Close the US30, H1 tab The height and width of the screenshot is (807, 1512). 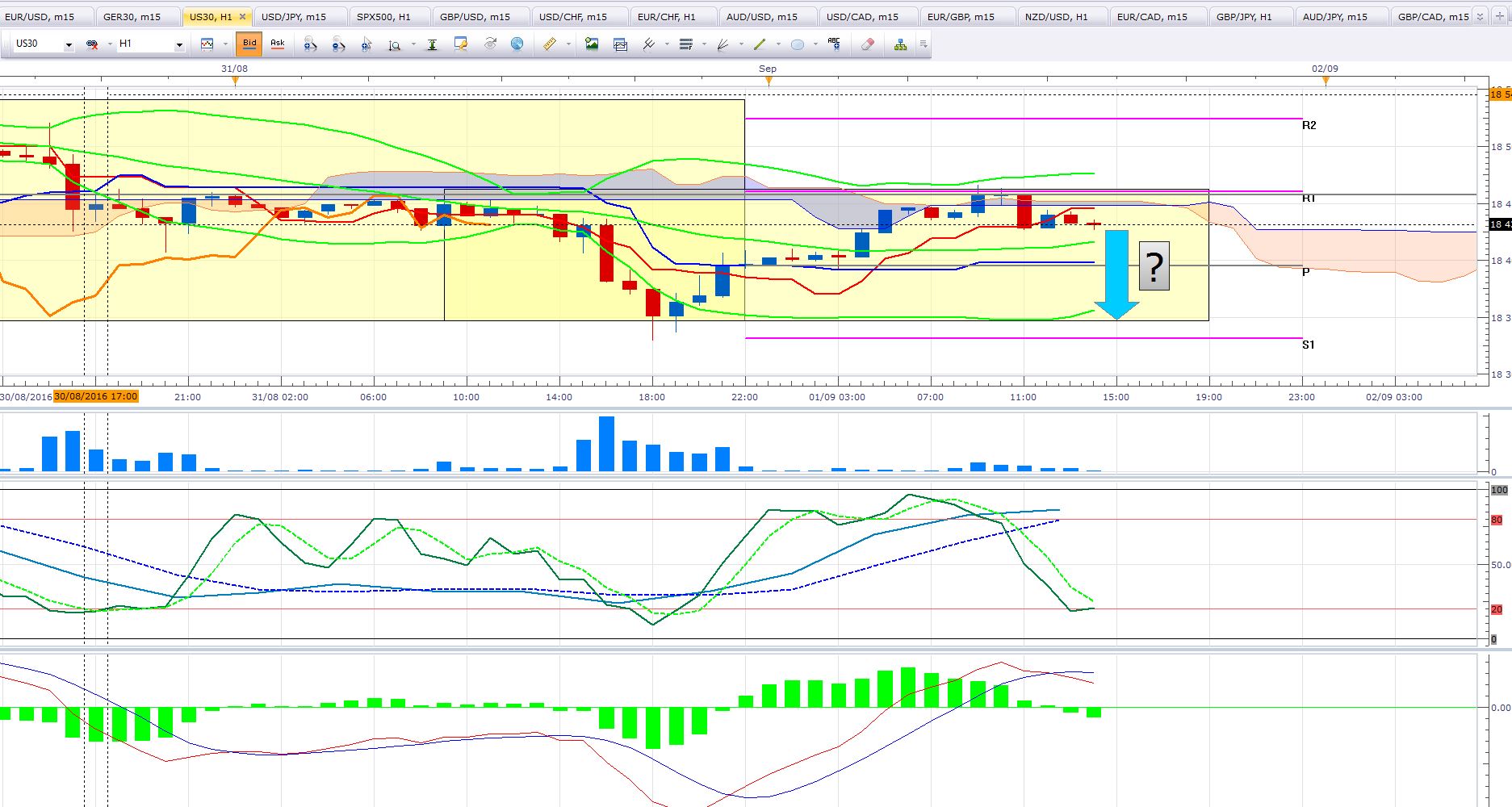click(x=242, y=16)
